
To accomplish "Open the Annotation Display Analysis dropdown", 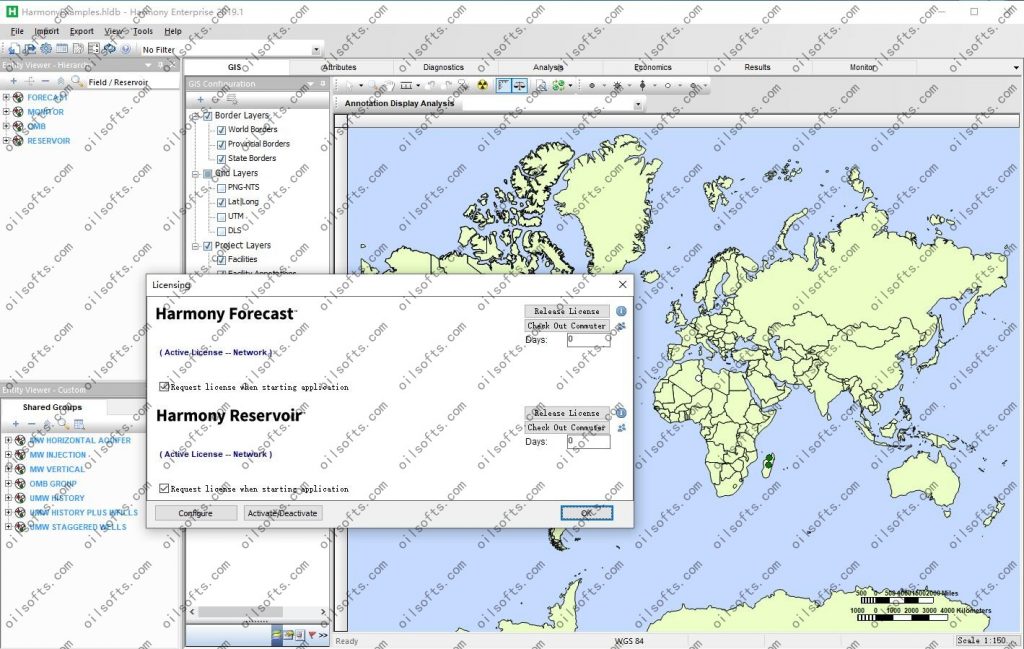I will [638, 104].
